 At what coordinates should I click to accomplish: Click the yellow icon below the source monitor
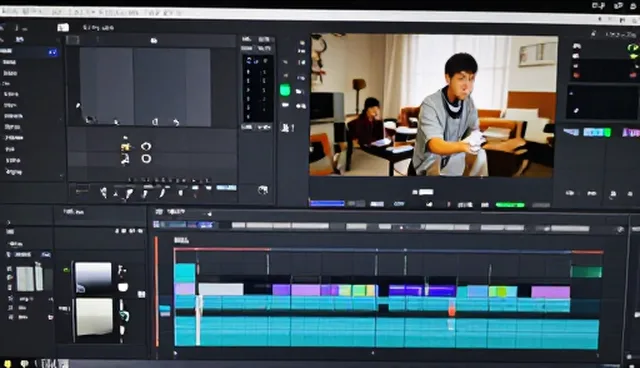click(125, 147)
